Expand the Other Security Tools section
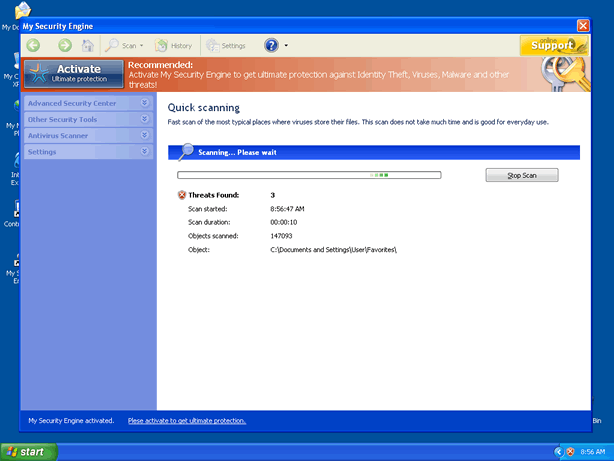Screen dimensions: 614x461 pyautogui.click(x=88, y=119)
